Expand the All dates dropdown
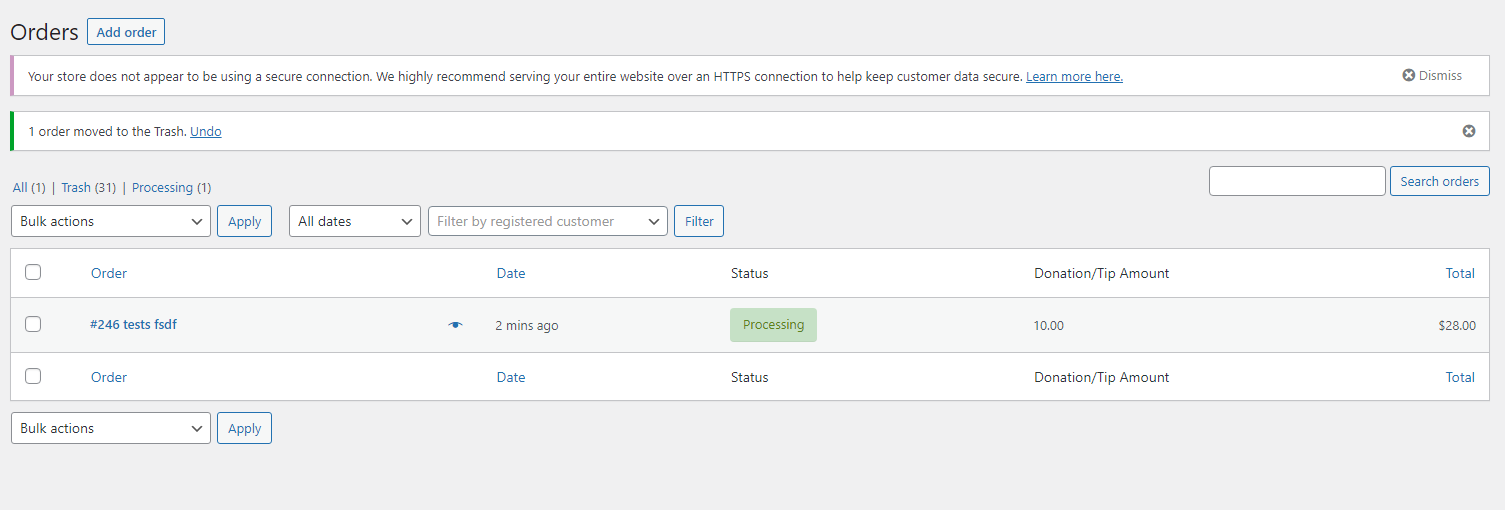This screenshot has width=1505, height=510. pyautogui.click(x=355, y=221)
